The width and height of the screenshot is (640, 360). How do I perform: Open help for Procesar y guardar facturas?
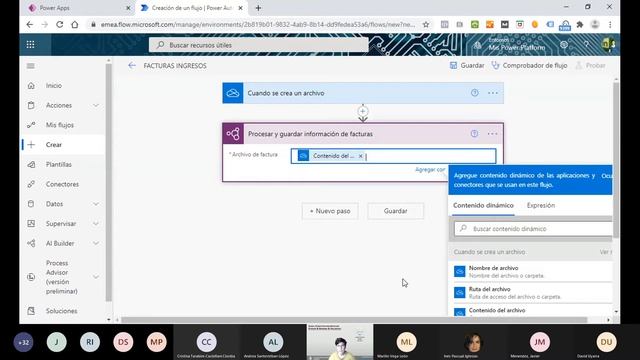pyautogui.click(x=474, y=133)
